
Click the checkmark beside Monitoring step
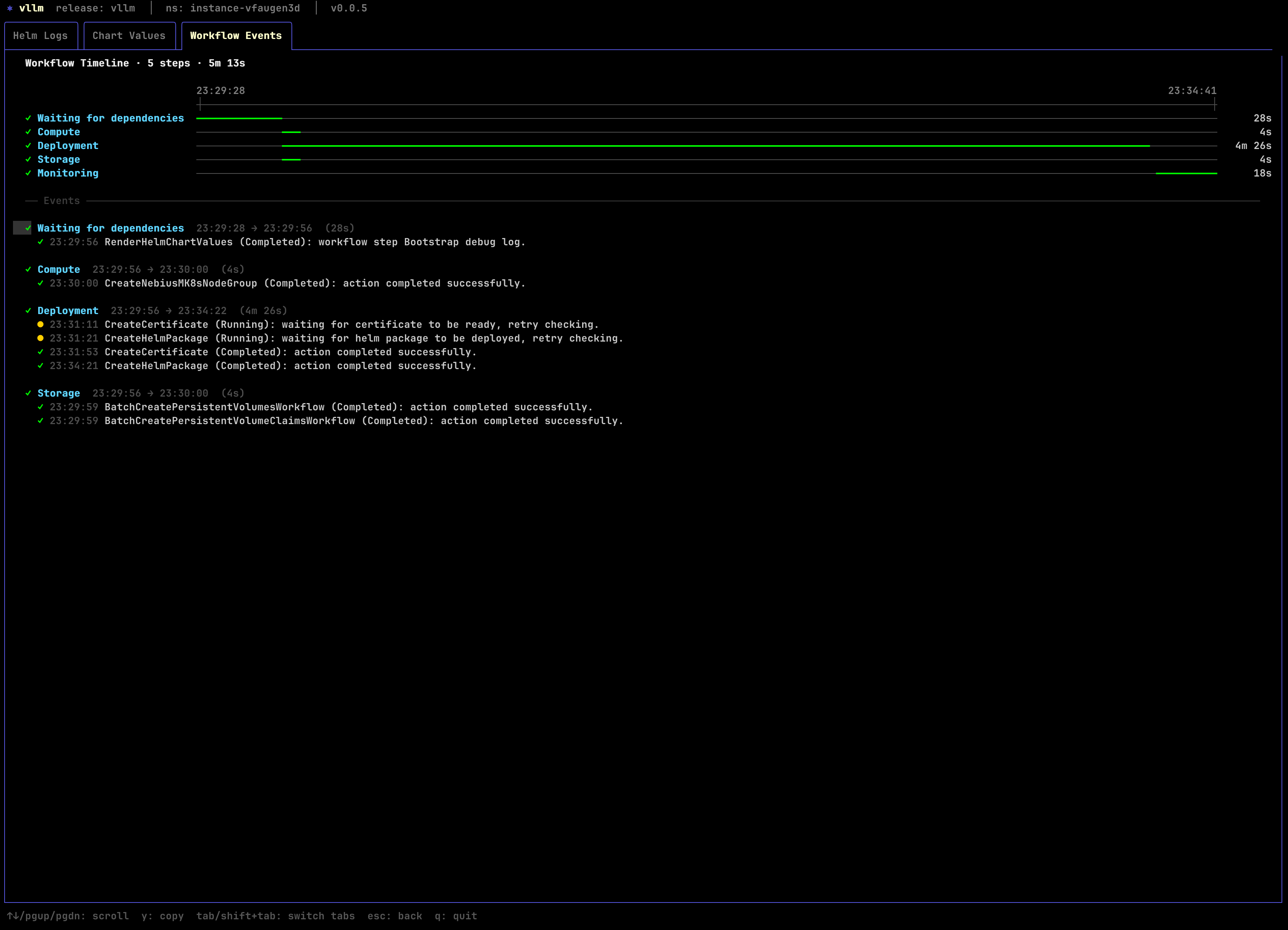pyautogui.click(x=28, y=173)
